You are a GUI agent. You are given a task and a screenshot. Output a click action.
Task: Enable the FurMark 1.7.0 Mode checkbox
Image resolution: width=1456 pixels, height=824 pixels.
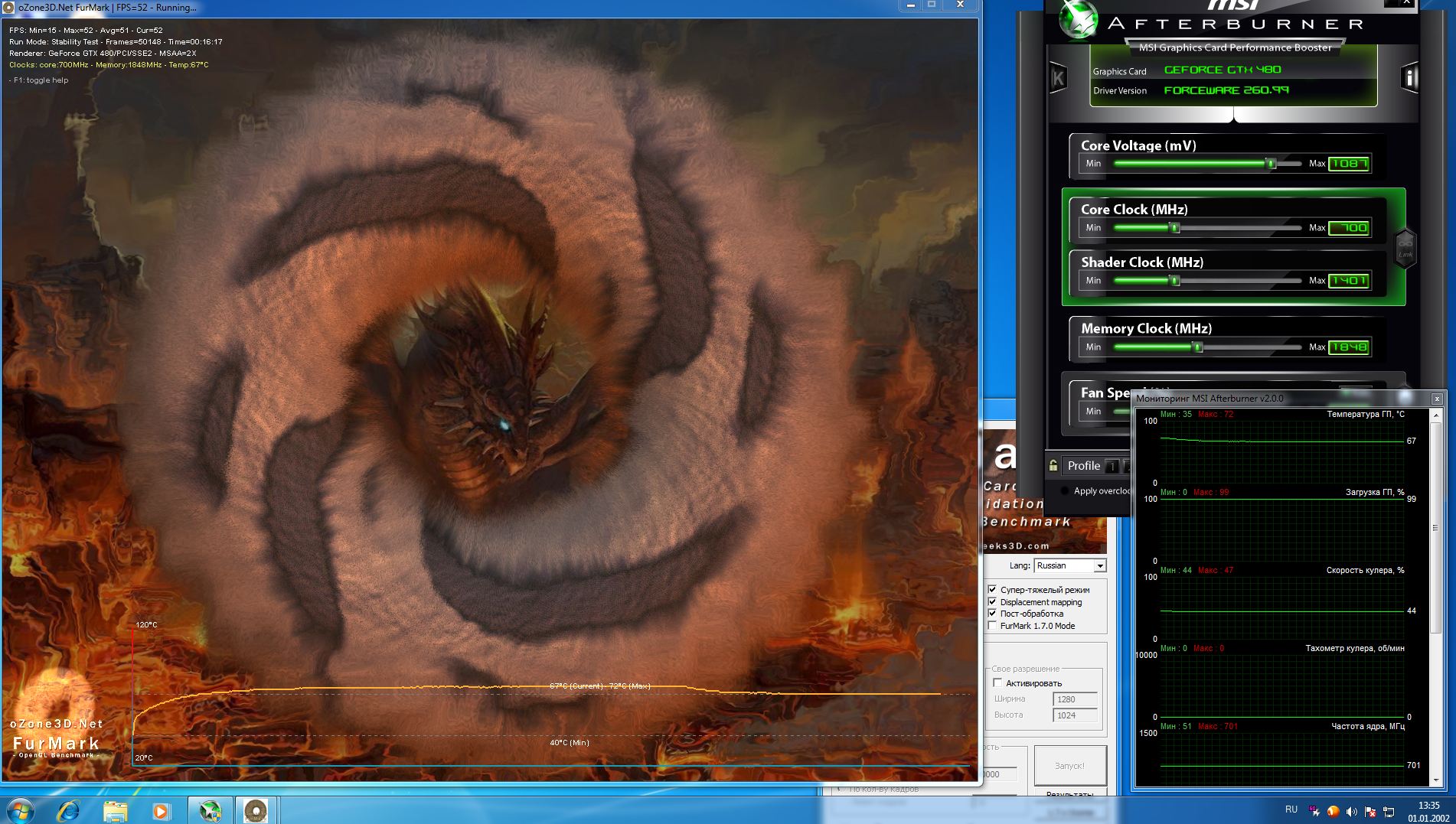[992, 626]
